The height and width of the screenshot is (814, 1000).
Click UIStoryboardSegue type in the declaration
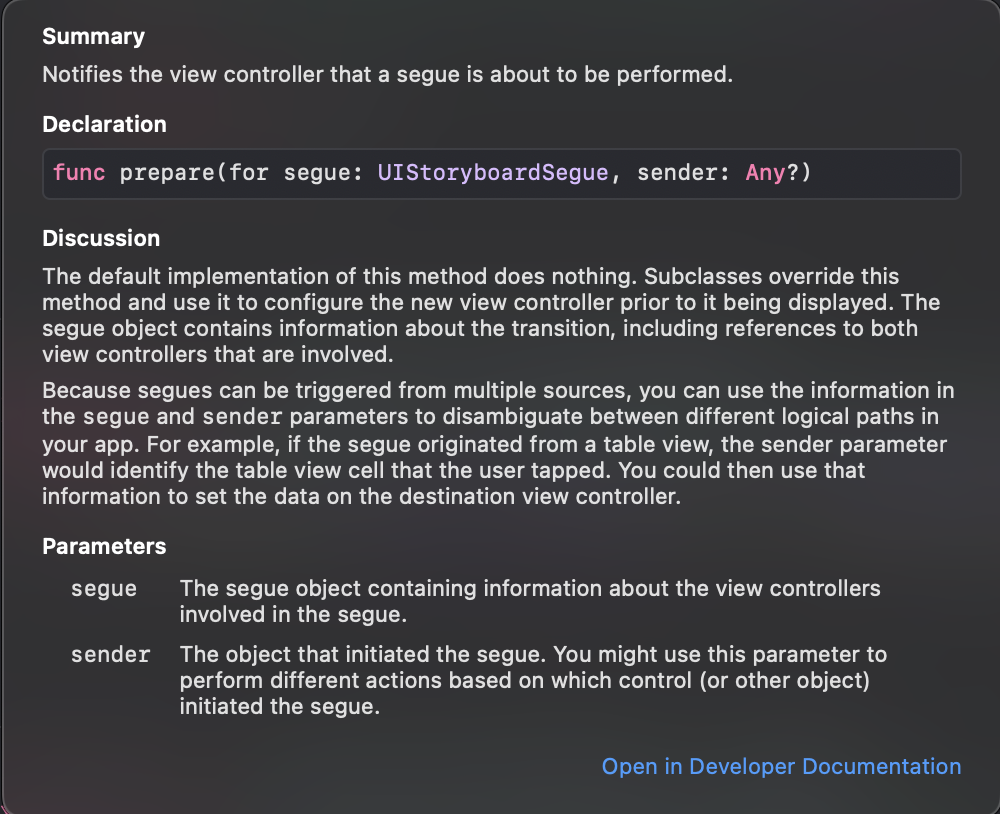[493, 173]
